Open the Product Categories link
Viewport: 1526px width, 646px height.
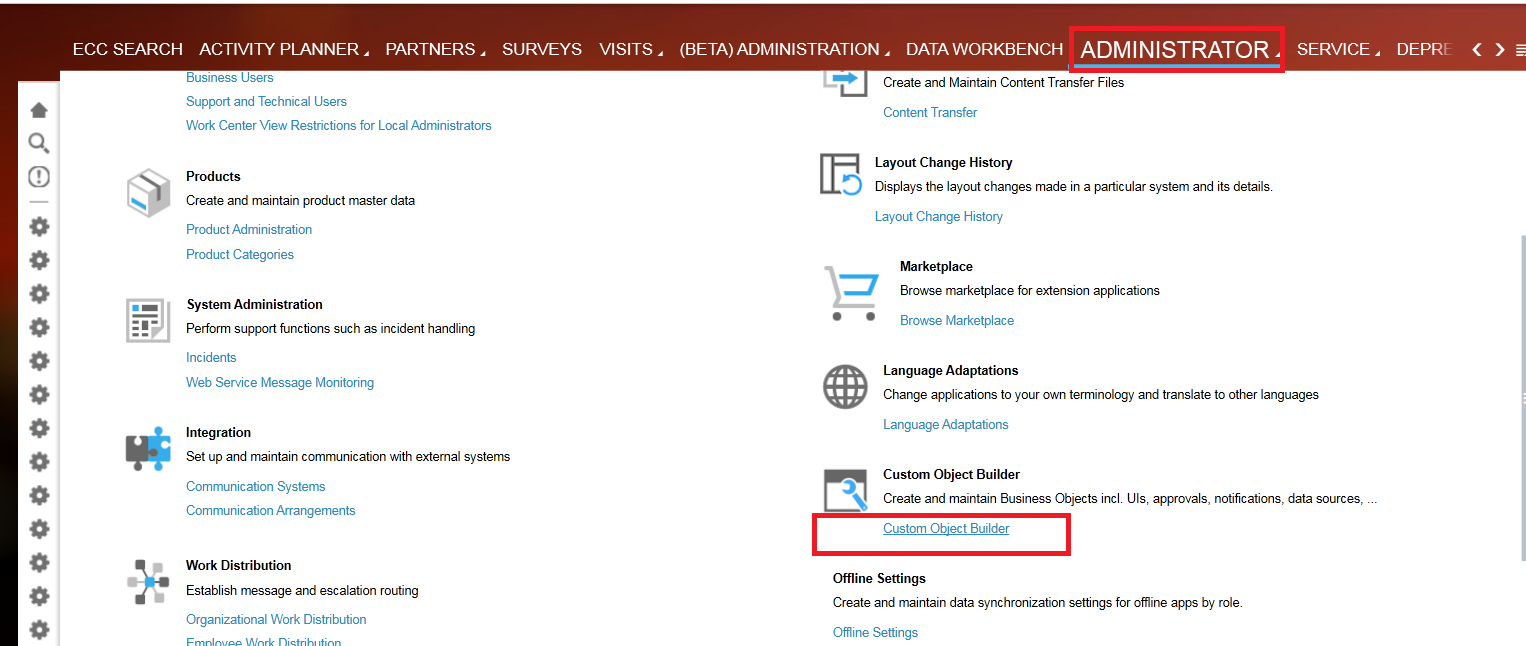[x=240, y=254]
